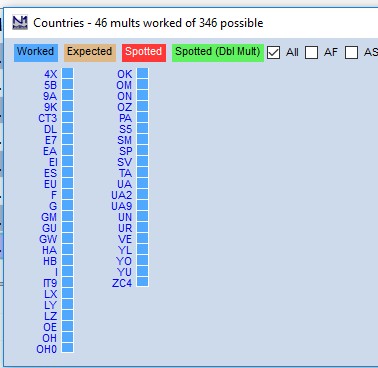Select the LZ country prefix

click(x=50, y=316)
